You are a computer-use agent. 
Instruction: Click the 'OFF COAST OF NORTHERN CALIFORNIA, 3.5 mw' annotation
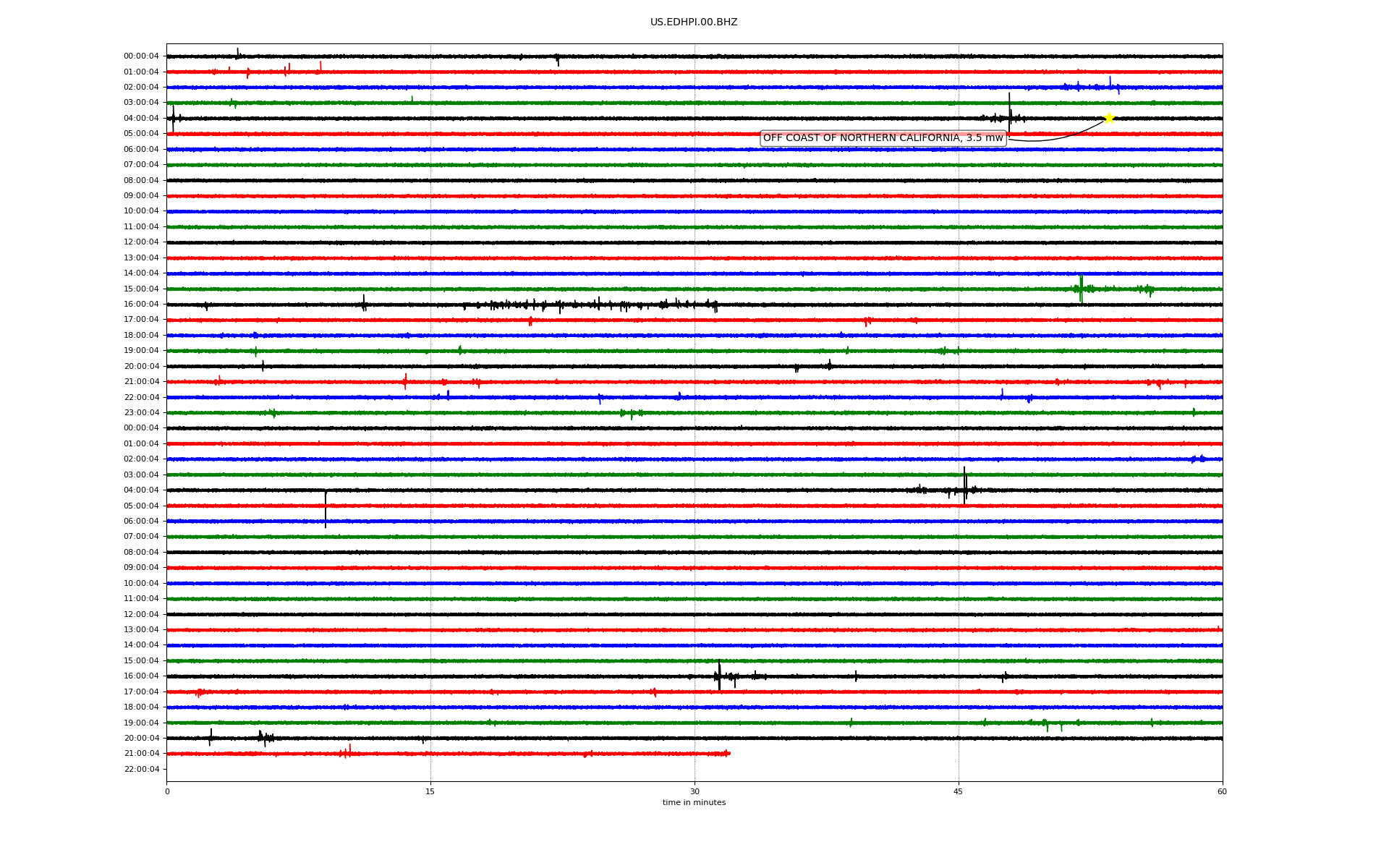coord(883,138)
